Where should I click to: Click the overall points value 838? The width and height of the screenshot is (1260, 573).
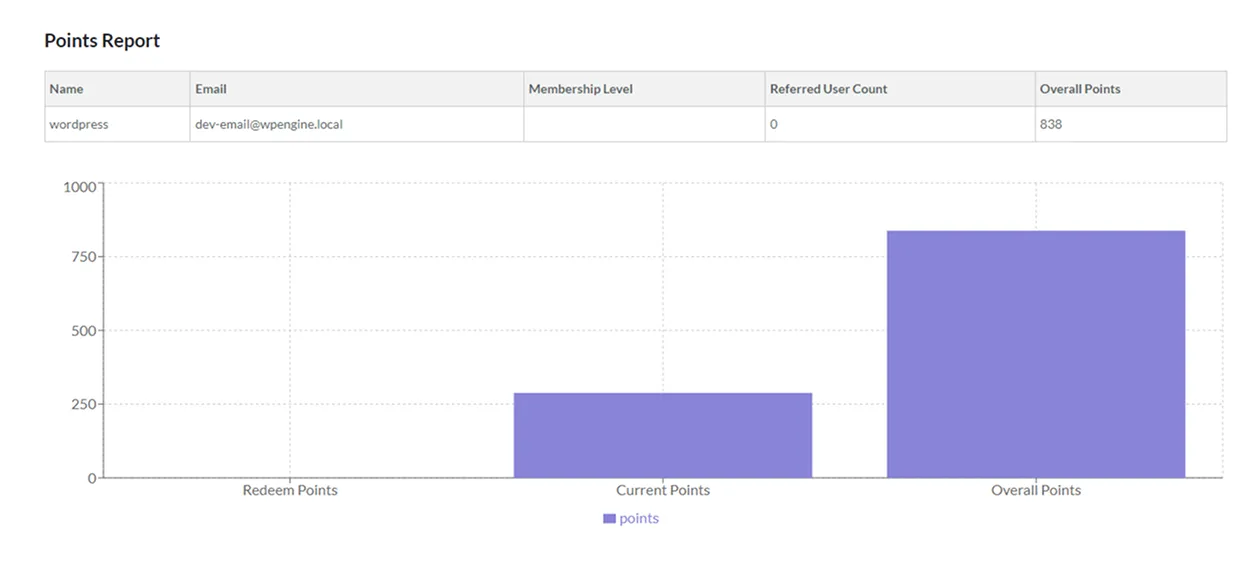pyautogui.click(x=1131, y=125)
